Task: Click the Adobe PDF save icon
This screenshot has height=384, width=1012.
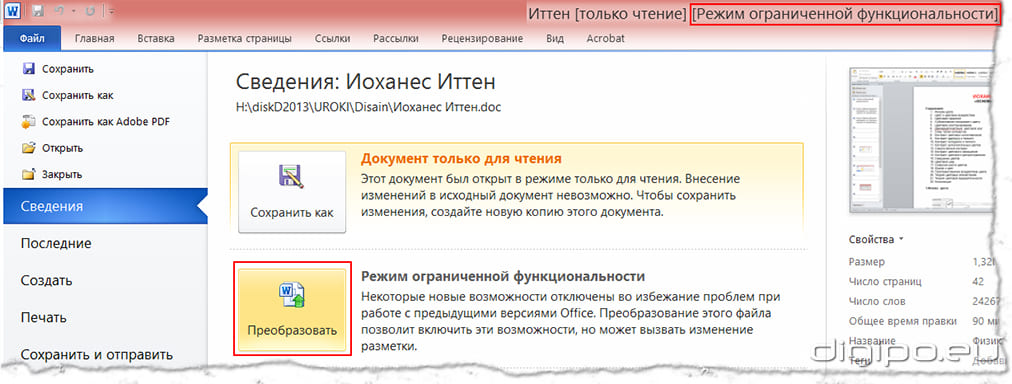Action: coord(28,121)
